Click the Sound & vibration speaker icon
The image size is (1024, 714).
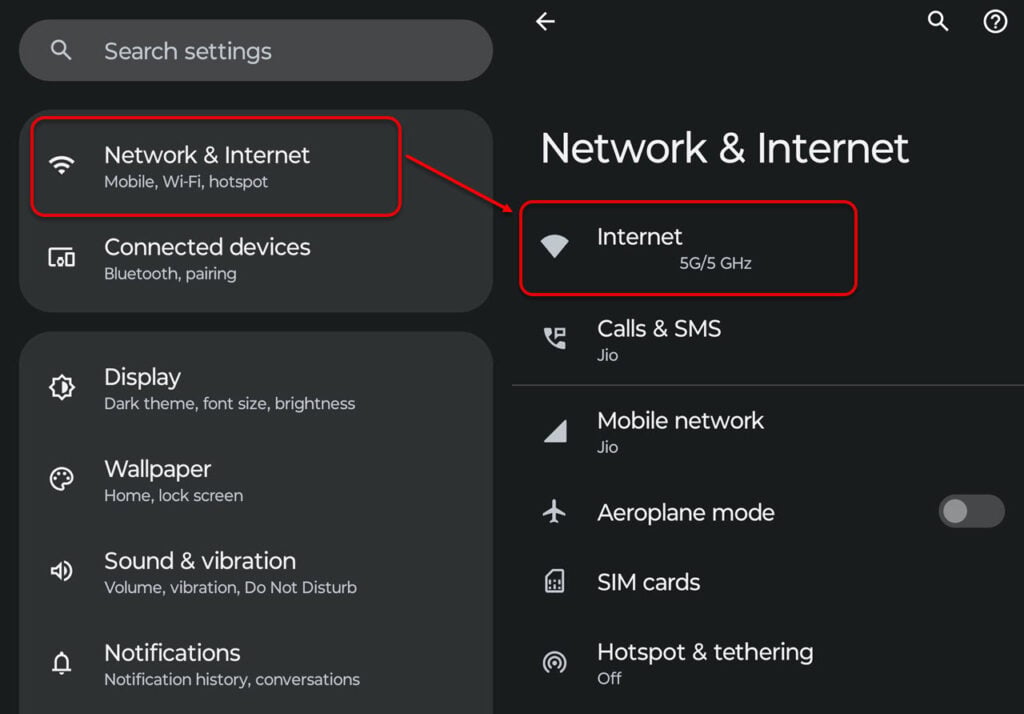pos(62,572)
